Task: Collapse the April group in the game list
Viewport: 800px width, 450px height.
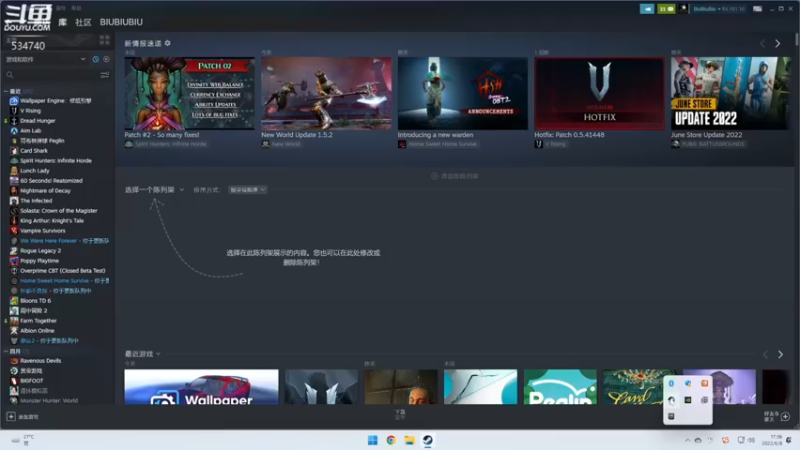Action: pos(6,351)
